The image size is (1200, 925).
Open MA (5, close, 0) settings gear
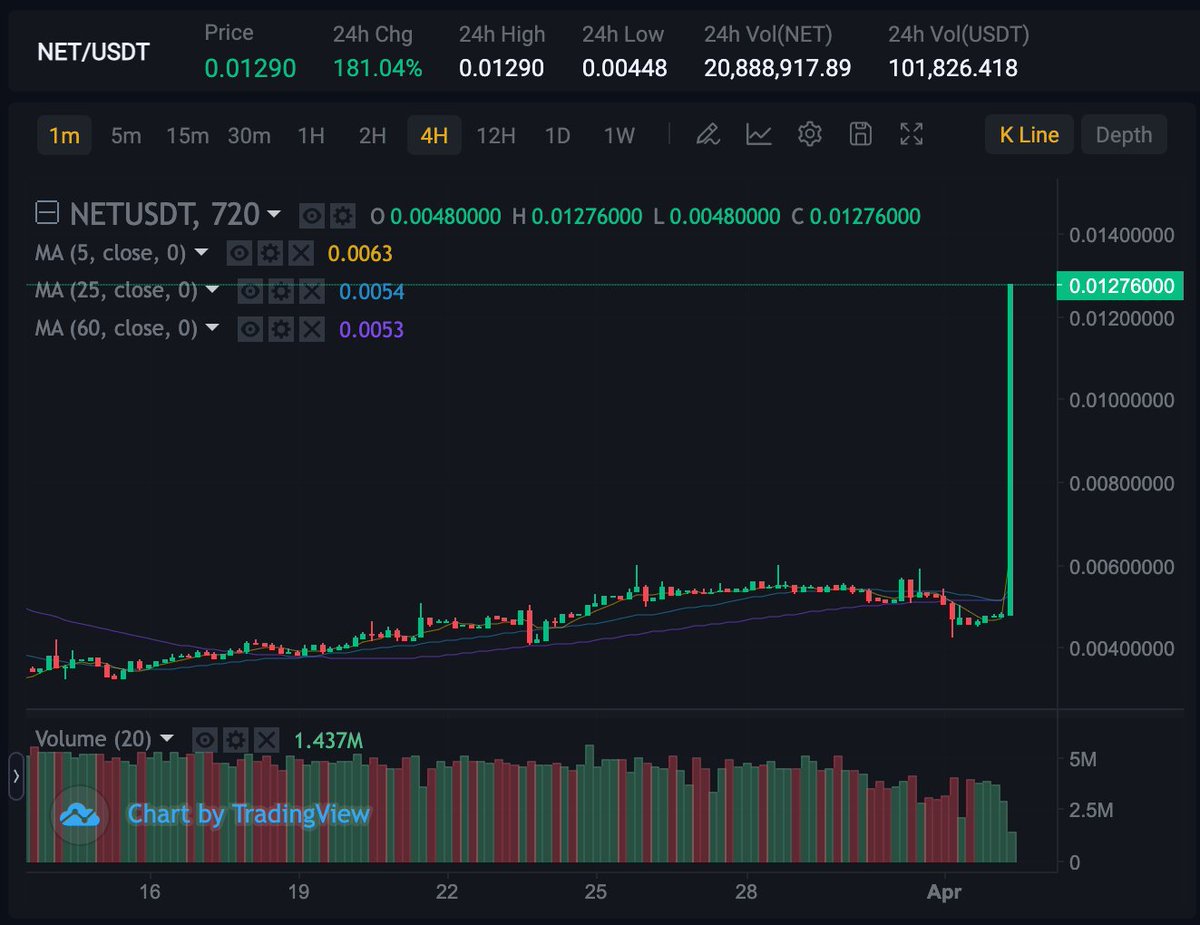click(x=270, y=253)
